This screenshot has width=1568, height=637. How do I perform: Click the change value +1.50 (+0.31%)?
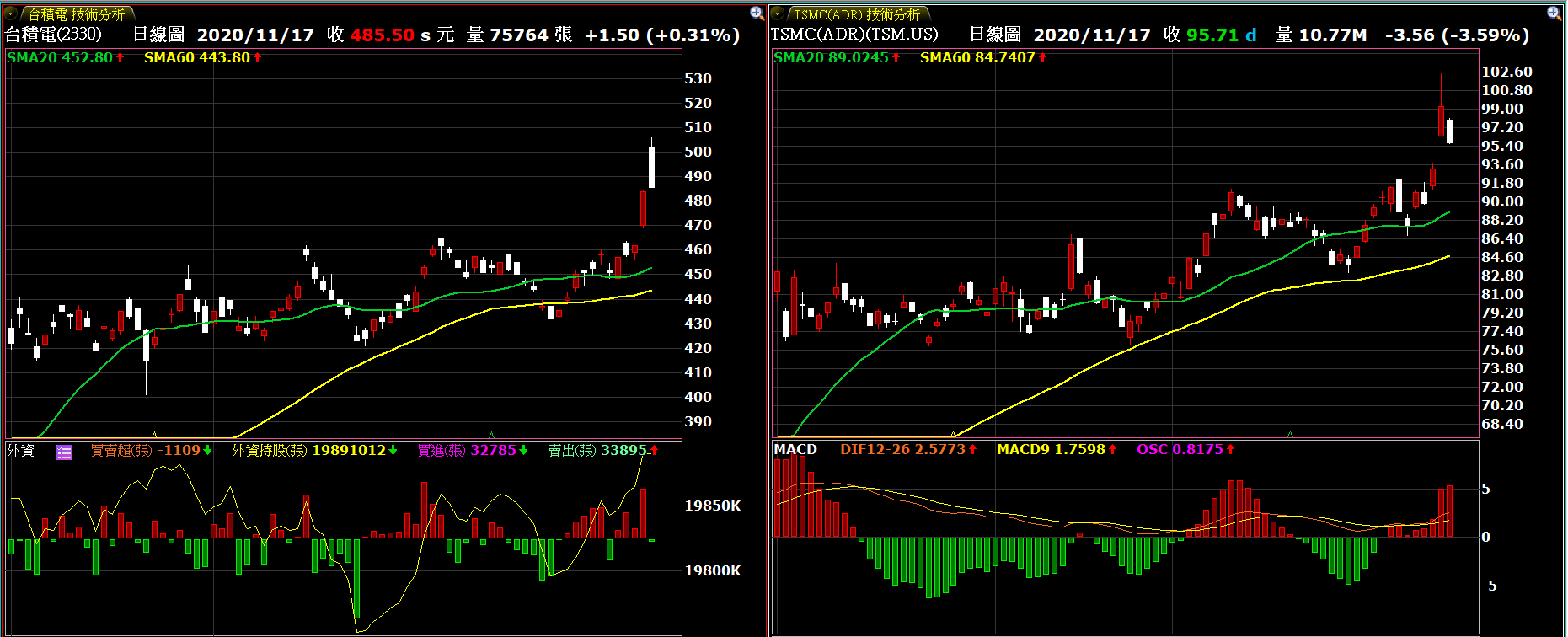coord(662,35)
